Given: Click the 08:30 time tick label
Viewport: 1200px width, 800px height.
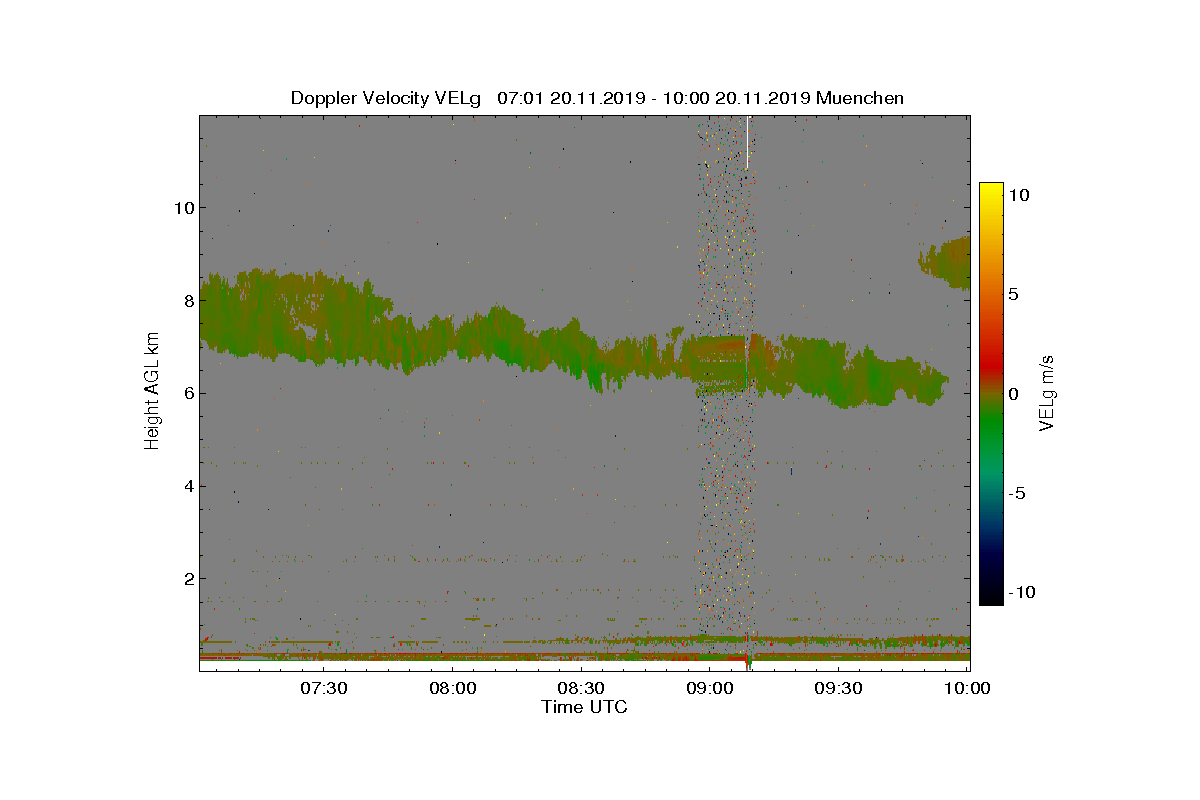Looking at the screenshot, I should (582, 689).
